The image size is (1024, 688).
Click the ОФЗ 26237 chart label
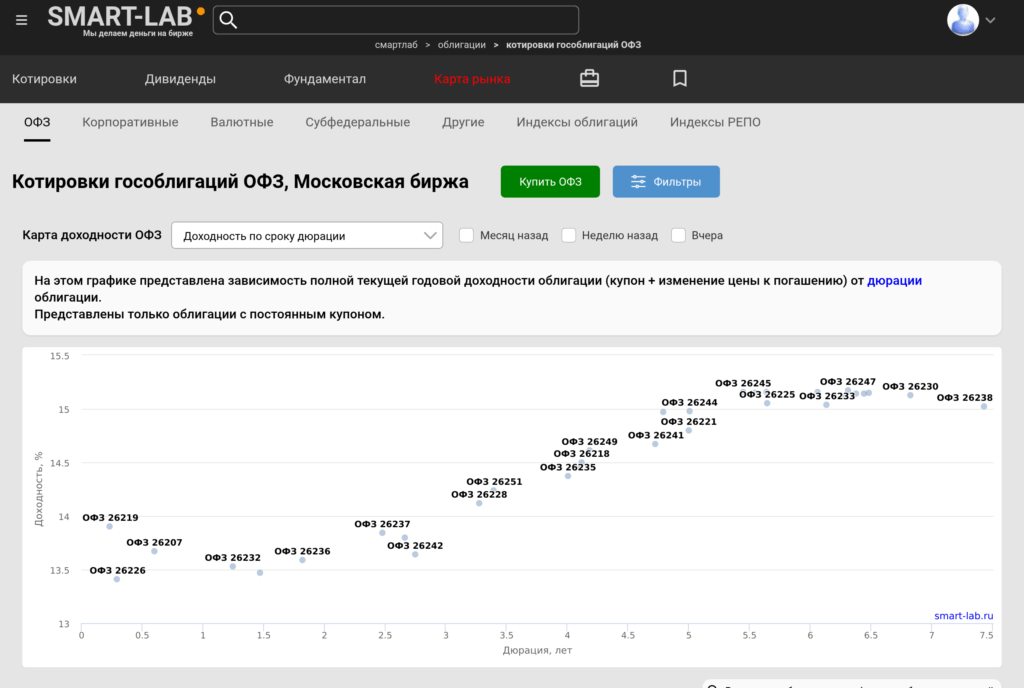[x=382, y=524]
